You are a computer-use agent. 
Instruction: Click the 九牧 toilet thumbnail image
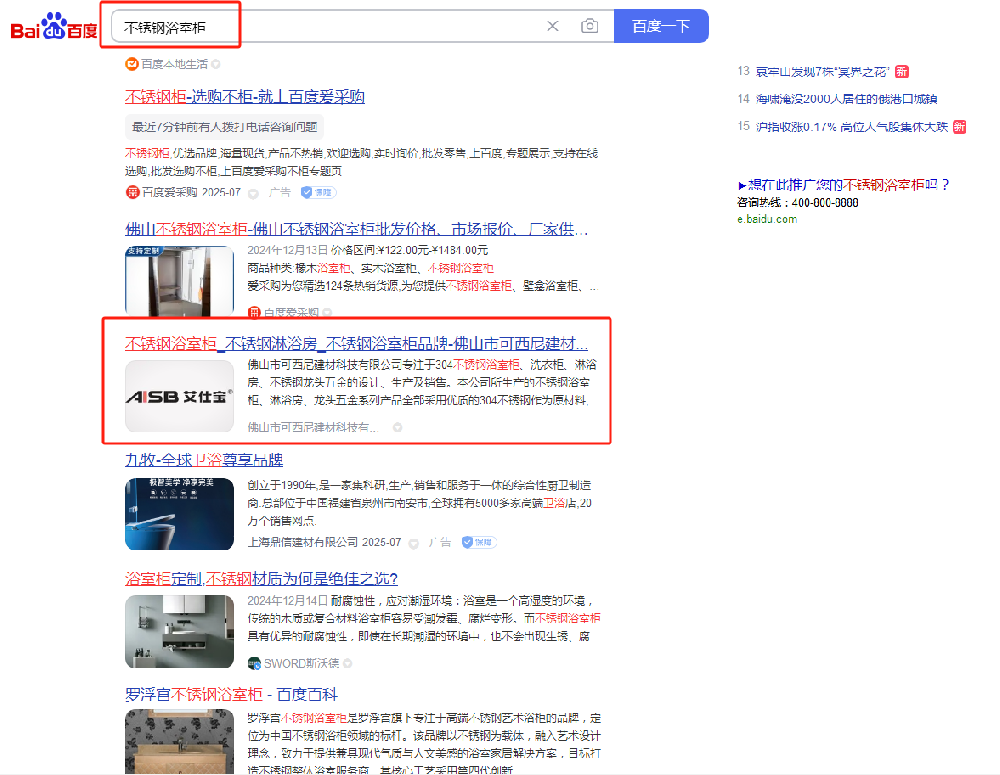(179, 514)
